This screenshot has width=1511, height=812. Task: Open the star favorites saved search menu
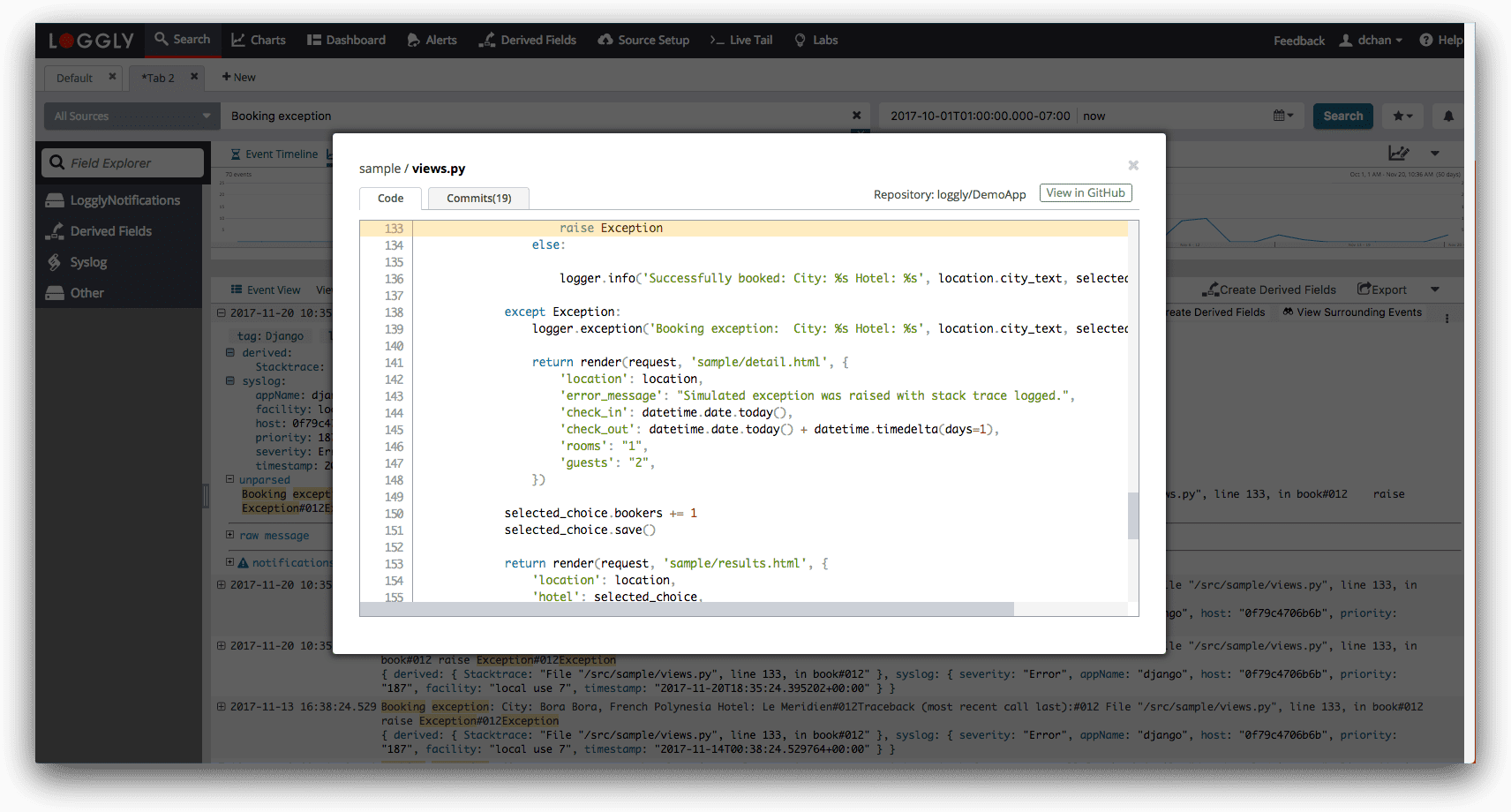pyautogui.click(x=1402, y=116)
